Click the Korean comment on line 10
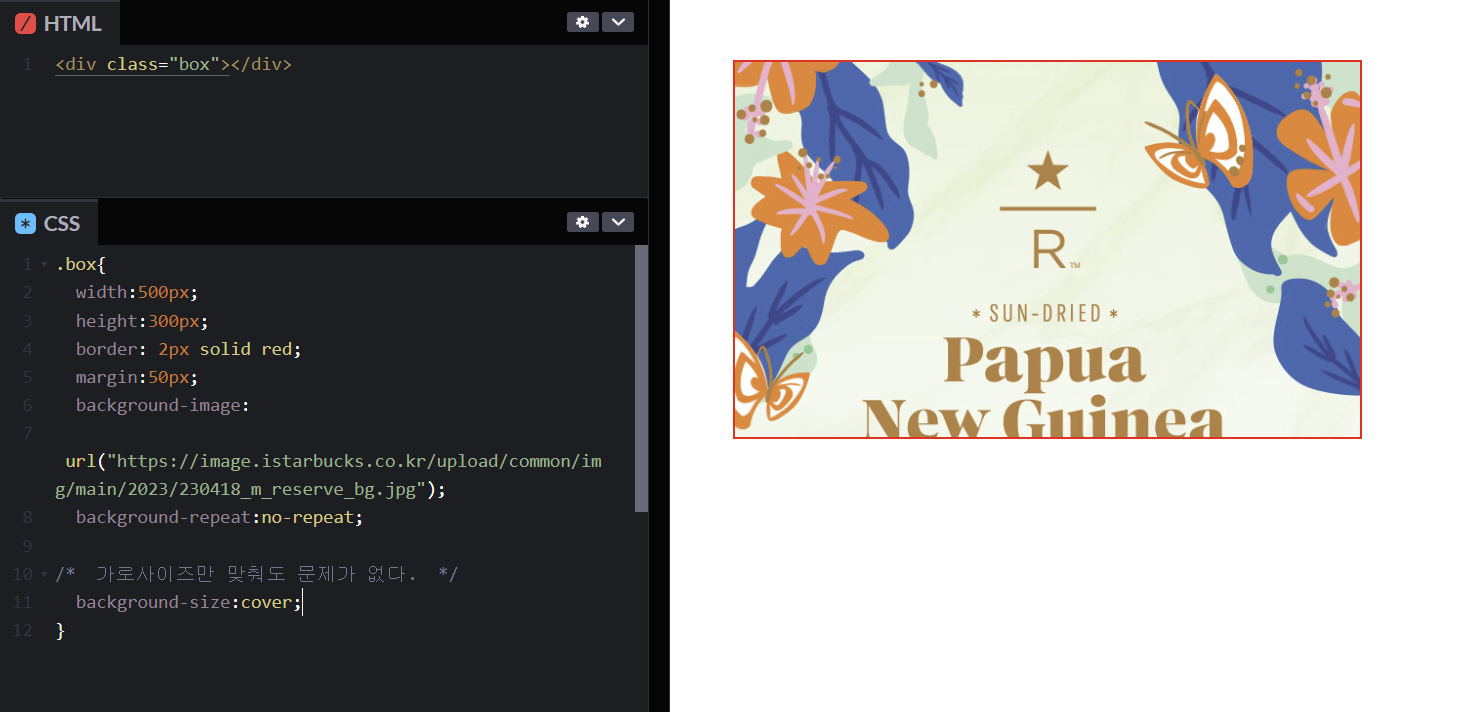 coord(257,574)
